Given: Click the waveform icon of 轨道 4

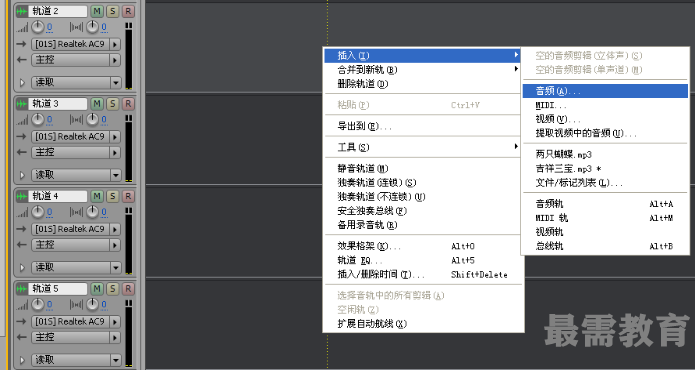Looking at the screenshot, I should click(22, 196).
